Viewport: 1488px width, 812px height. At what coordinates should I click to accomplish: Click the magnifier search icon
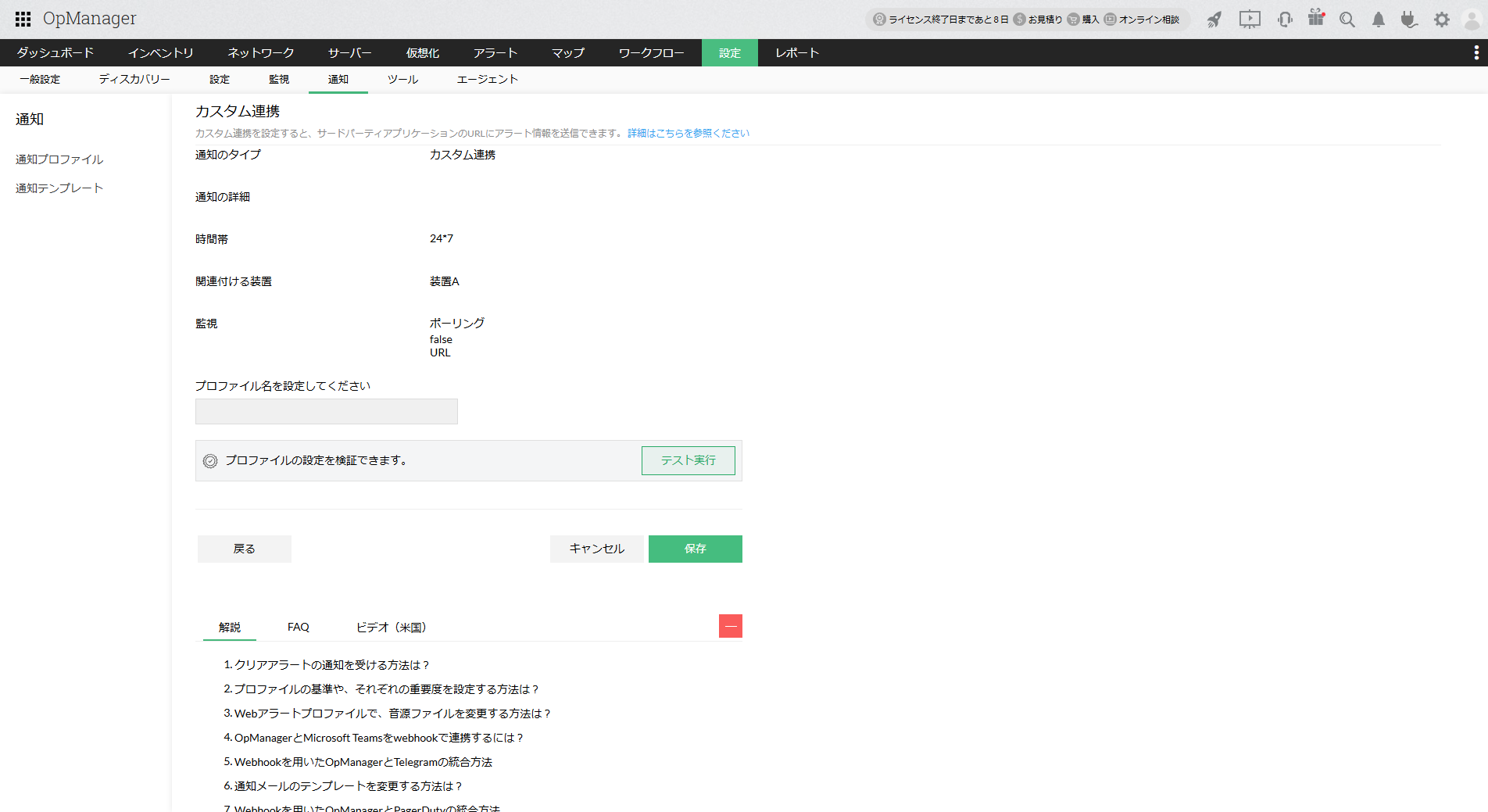point(1347,20)
